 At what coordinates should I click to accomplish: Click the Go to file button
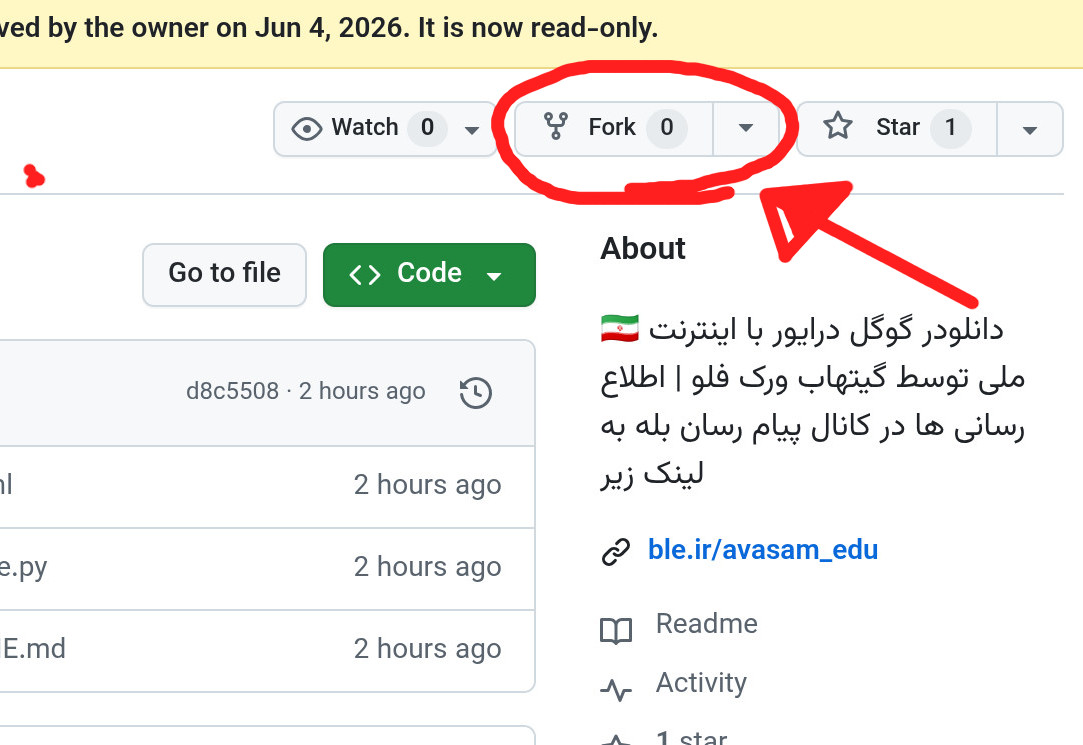pos(224,275)
